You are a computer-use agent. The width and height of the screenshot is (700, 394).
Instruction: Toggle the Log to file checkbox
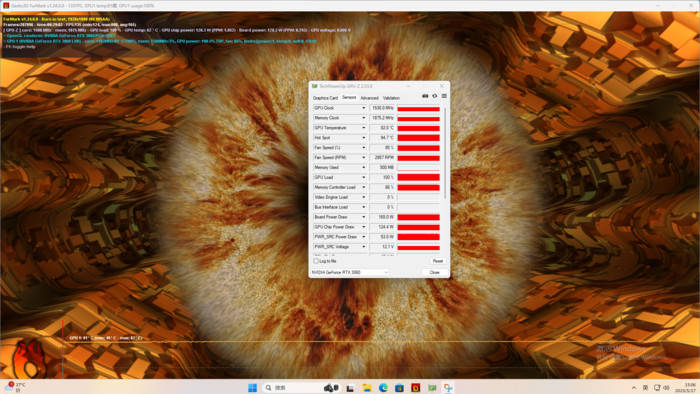tap(316, 261)
